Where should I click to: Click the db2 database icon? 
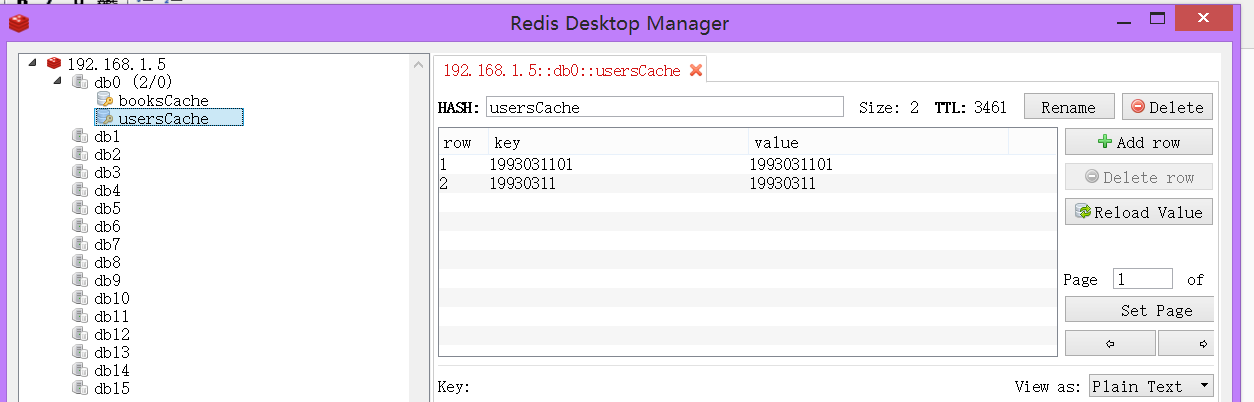(x=79, y=153)
